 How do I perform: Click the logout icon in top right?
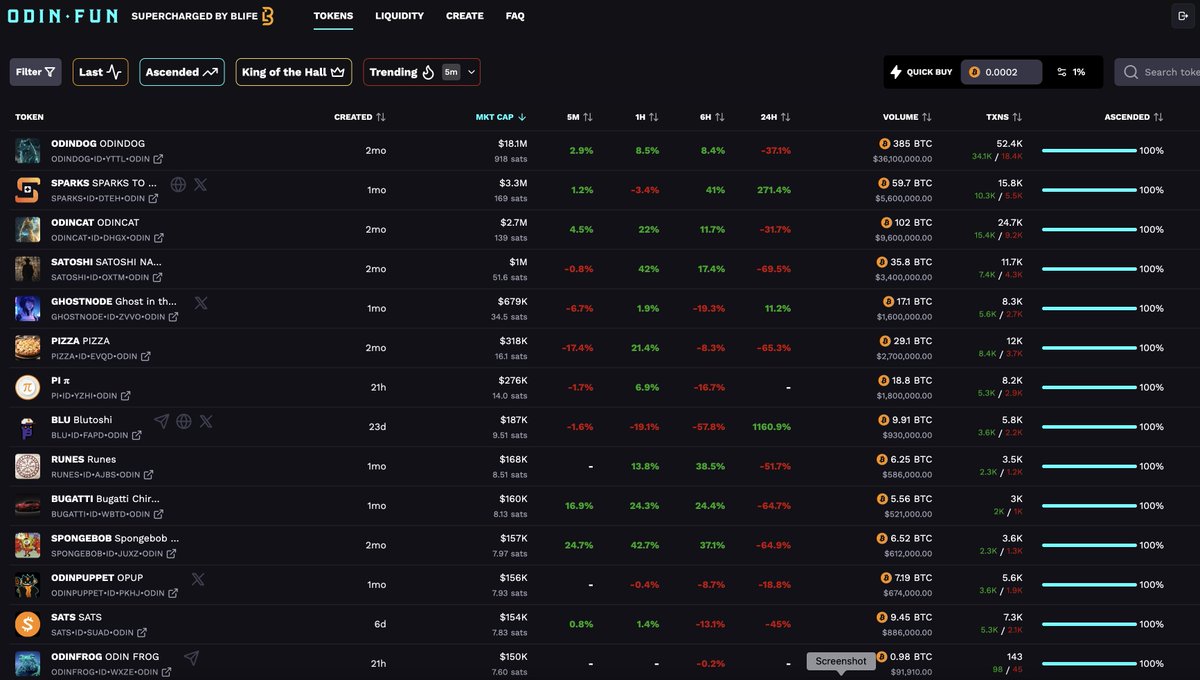coord(1184,16)
